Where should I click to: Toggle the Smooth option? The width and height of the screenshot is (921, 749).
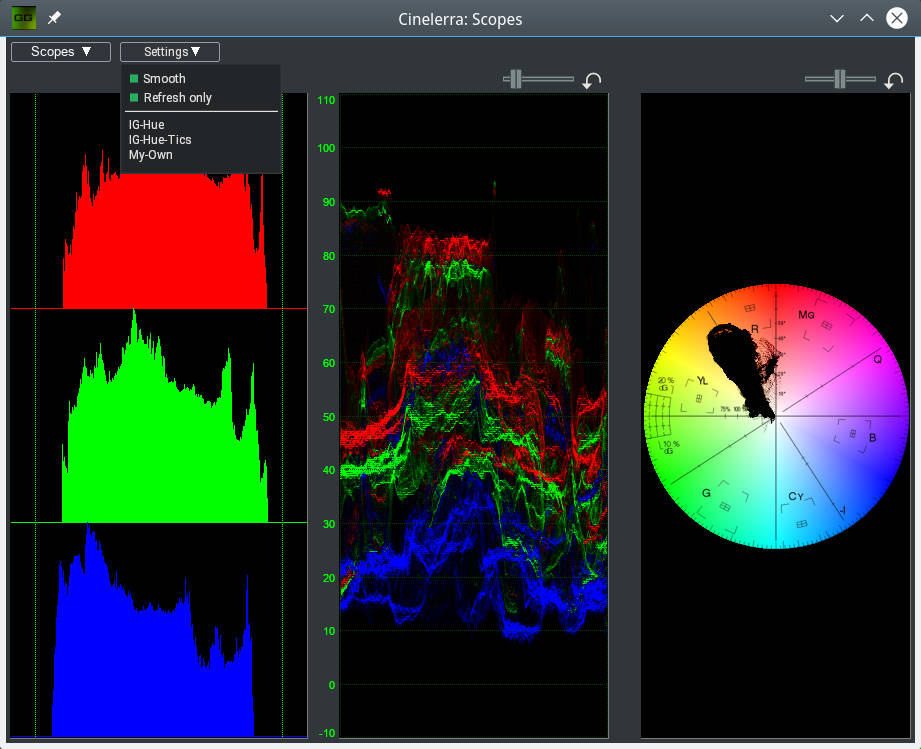164,78
